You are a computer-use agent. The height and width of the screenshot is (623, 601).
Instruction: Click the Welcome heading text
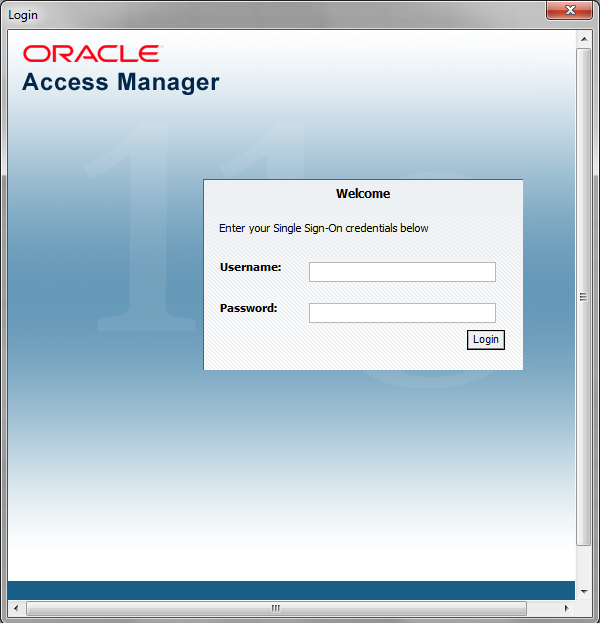pyautogui.click(x=363, y=193)
